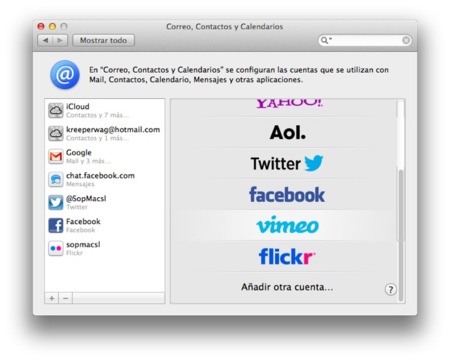Viewport: 450px width, 361px height.
Task: Click Añadir otra cuenta...
Action: pos(287,287)
